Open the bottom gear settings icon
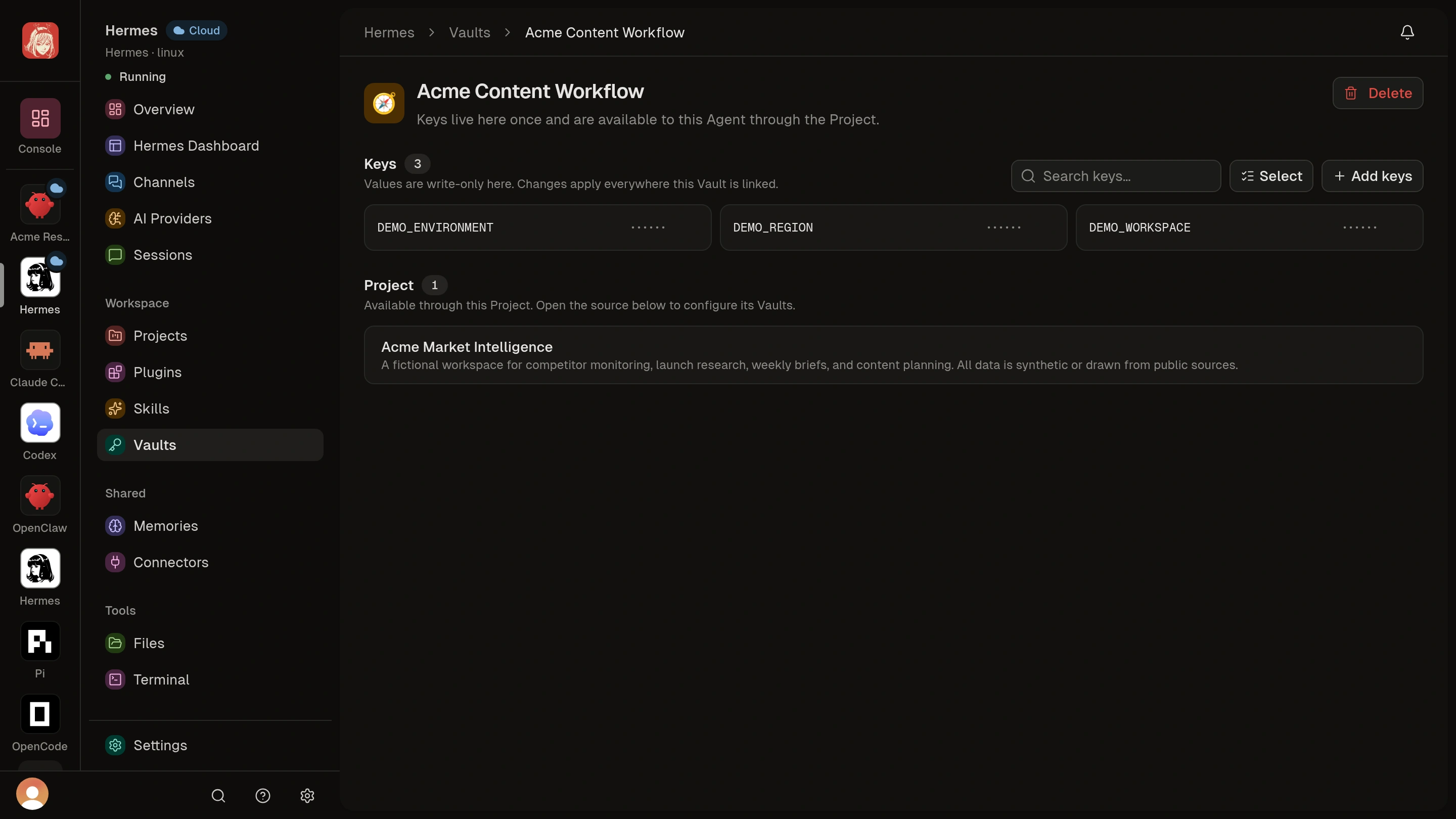Viewport: 1456px width, 819px height. click(x=307, y=796)
